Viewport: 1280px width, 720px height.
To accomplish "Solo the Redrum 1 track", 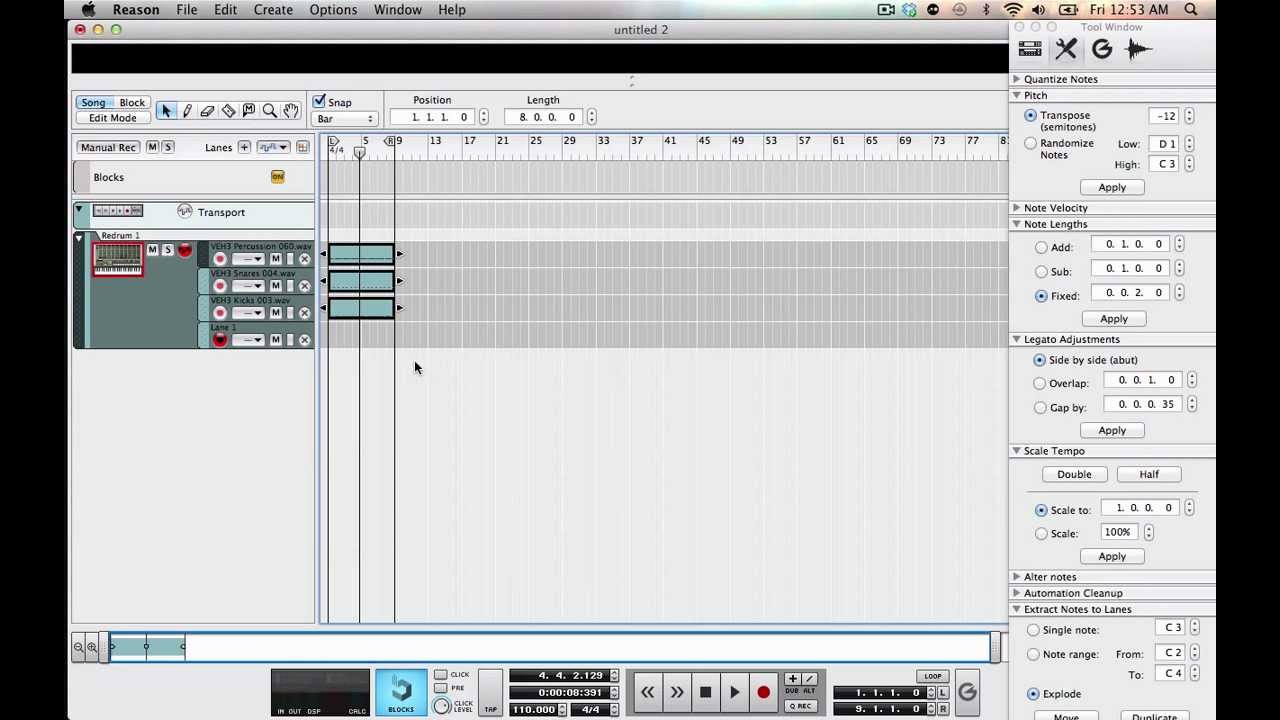I will coord(168,250).
